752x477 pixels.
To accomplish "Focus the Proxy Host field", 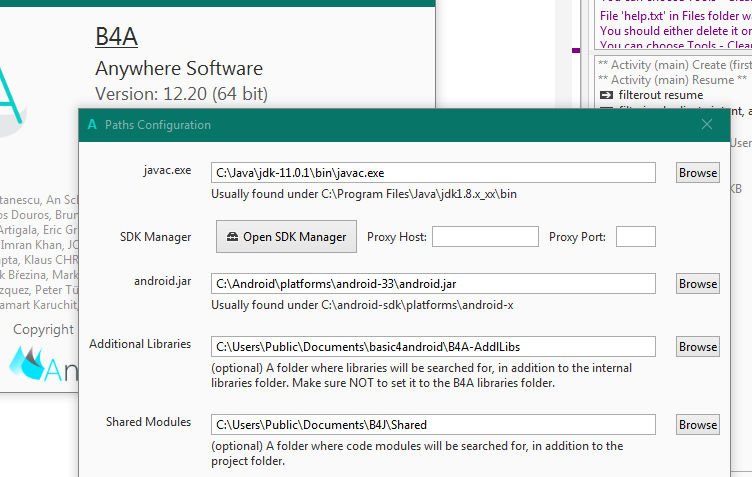I will click(x=485, y=236).
